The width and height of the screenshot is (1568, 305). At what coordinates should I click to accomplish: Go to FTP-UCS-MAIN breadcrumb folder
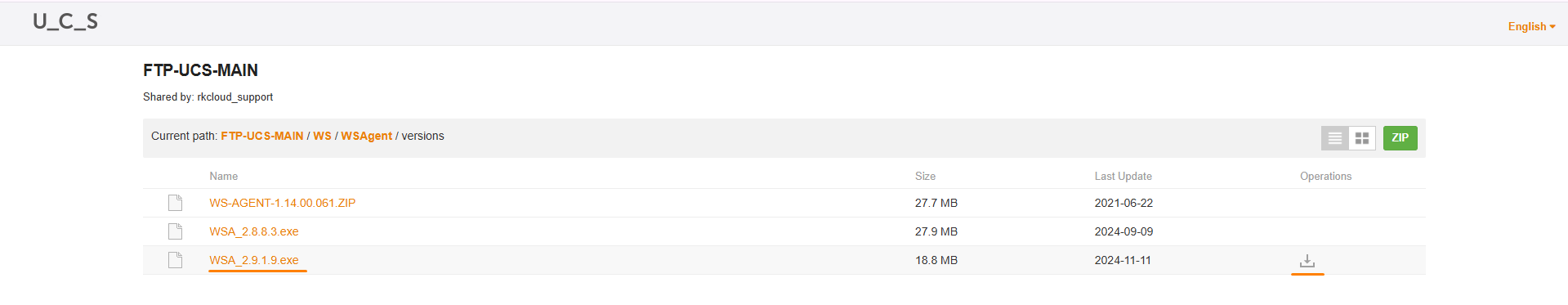pos(261,136)
